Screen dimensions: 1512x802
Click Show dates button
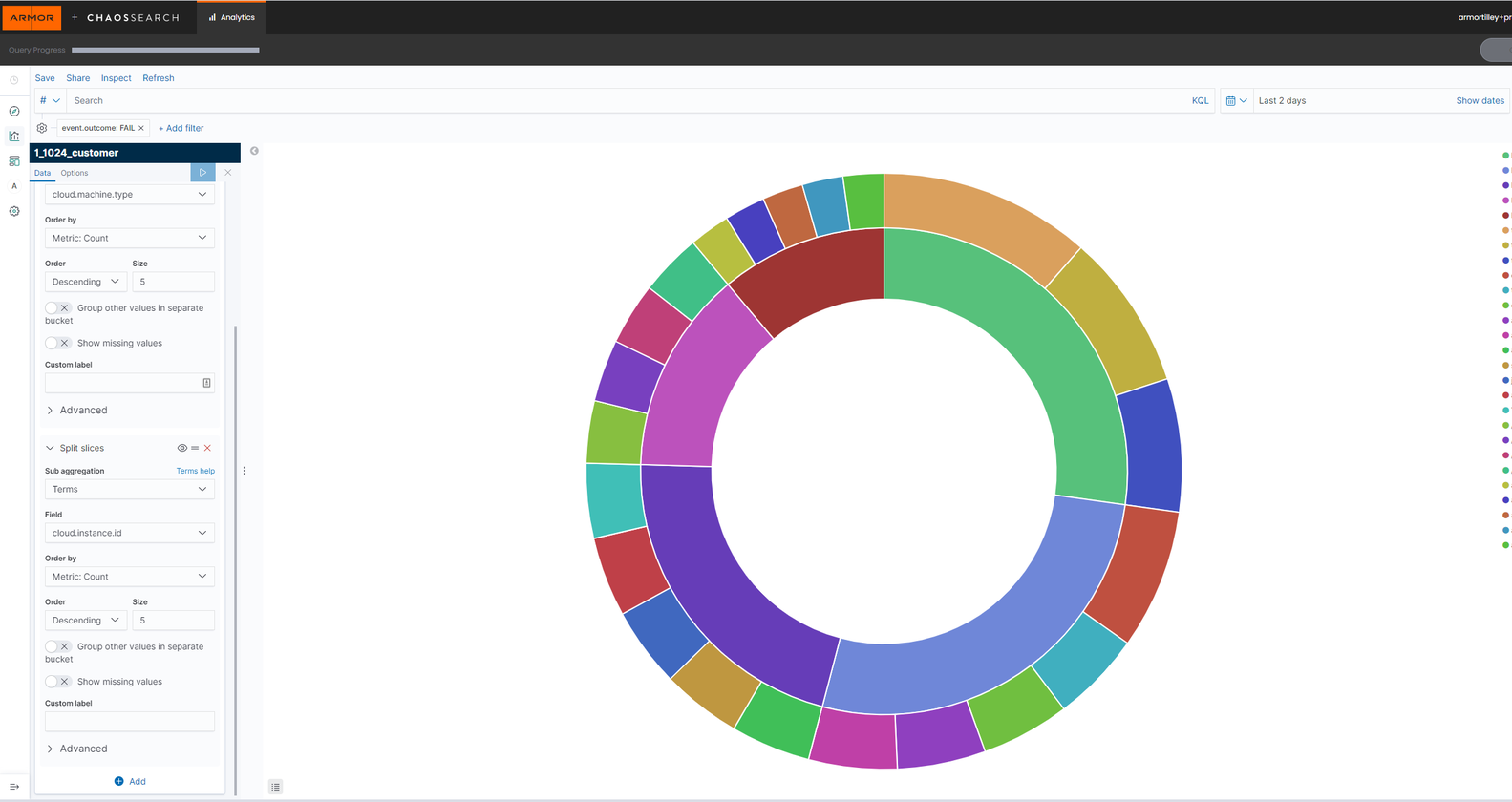(x=1480, y=100)
